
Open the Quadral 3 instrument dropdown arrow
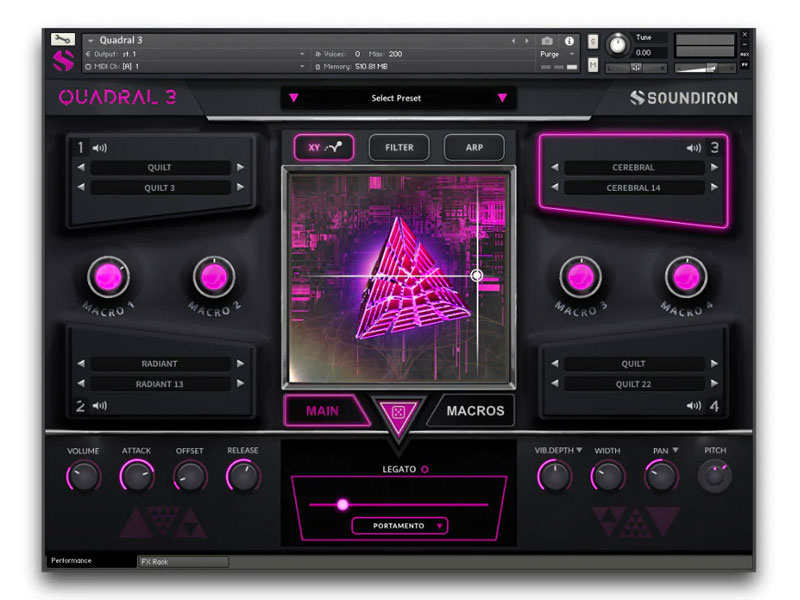coord(90,40)
